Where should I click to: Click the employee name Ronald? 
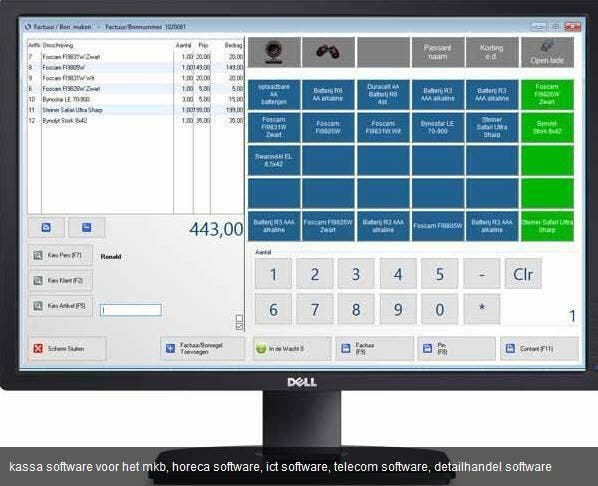pos(111,257)
